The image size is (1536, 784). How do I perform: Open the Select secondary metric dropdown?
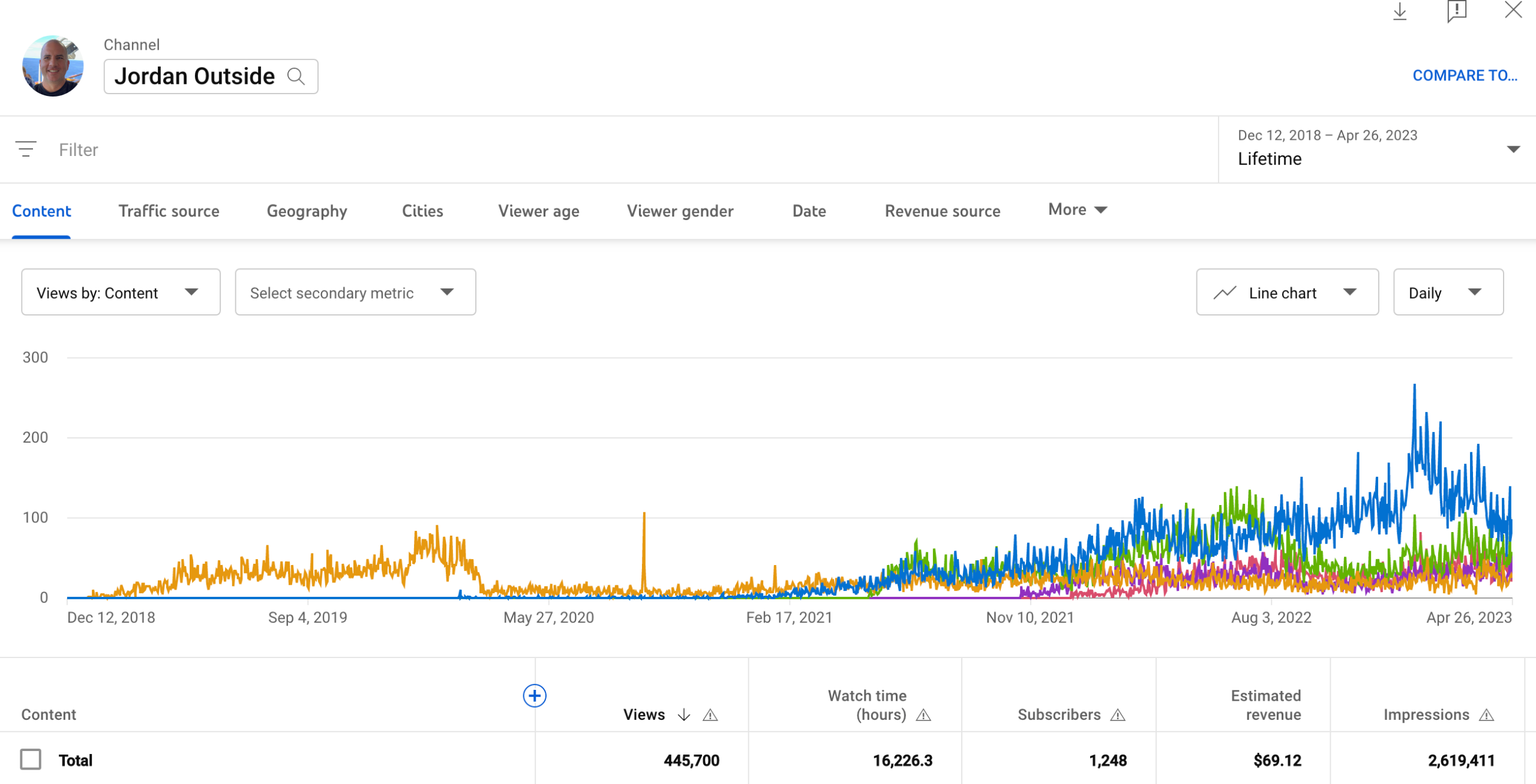point(355,292)
